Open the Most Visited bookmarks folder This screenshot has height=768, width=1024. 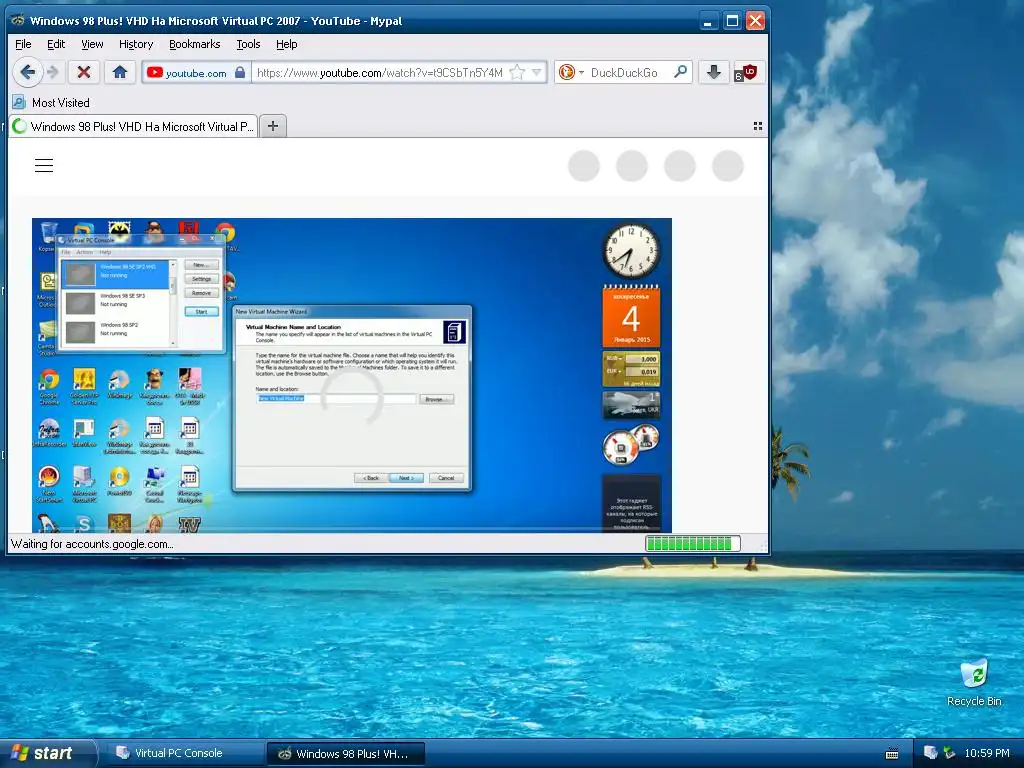point(51,103)
